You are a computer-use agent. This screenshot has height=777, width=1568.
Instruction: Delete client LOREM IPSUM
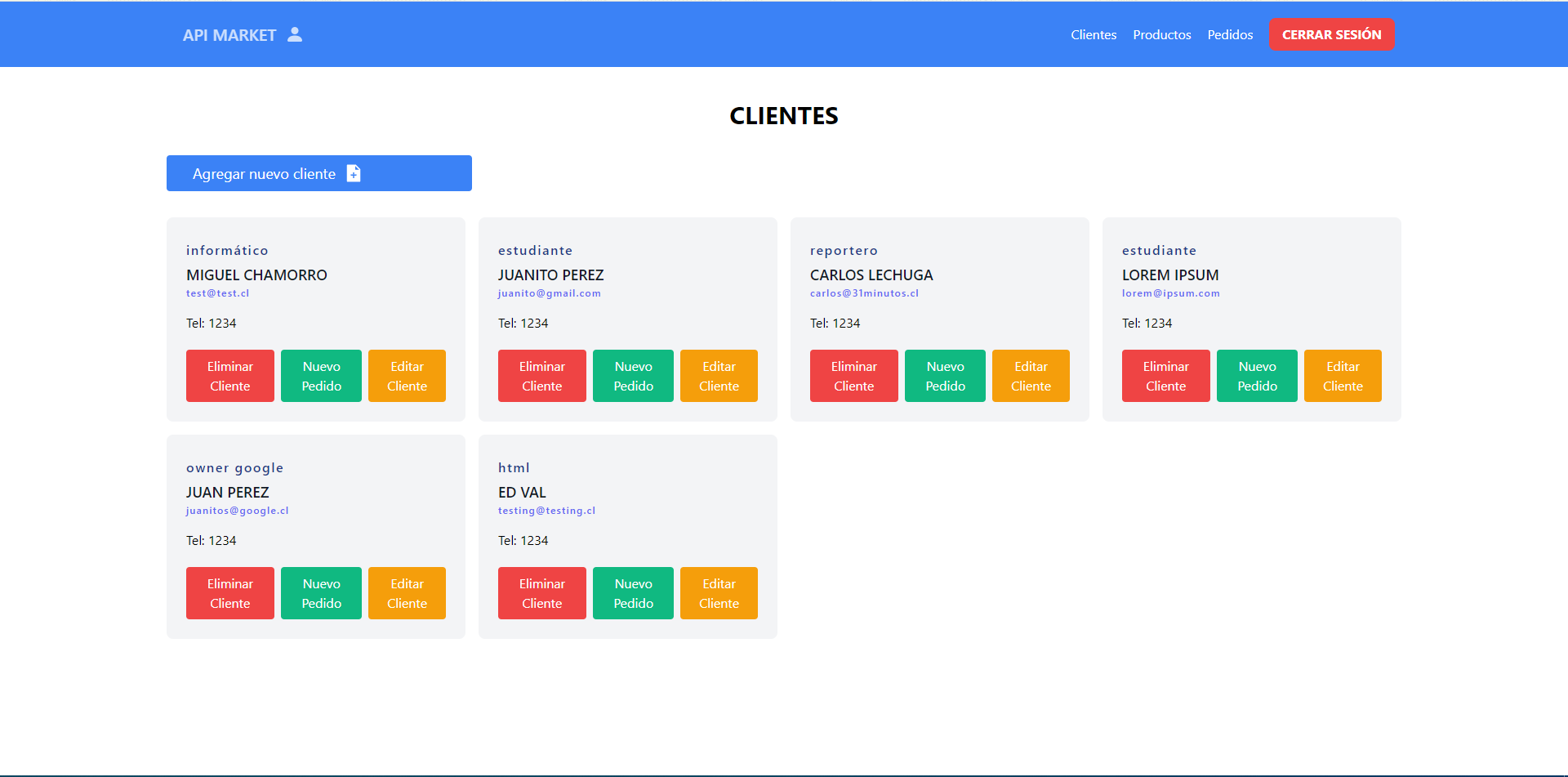[x=1165, y=376]
